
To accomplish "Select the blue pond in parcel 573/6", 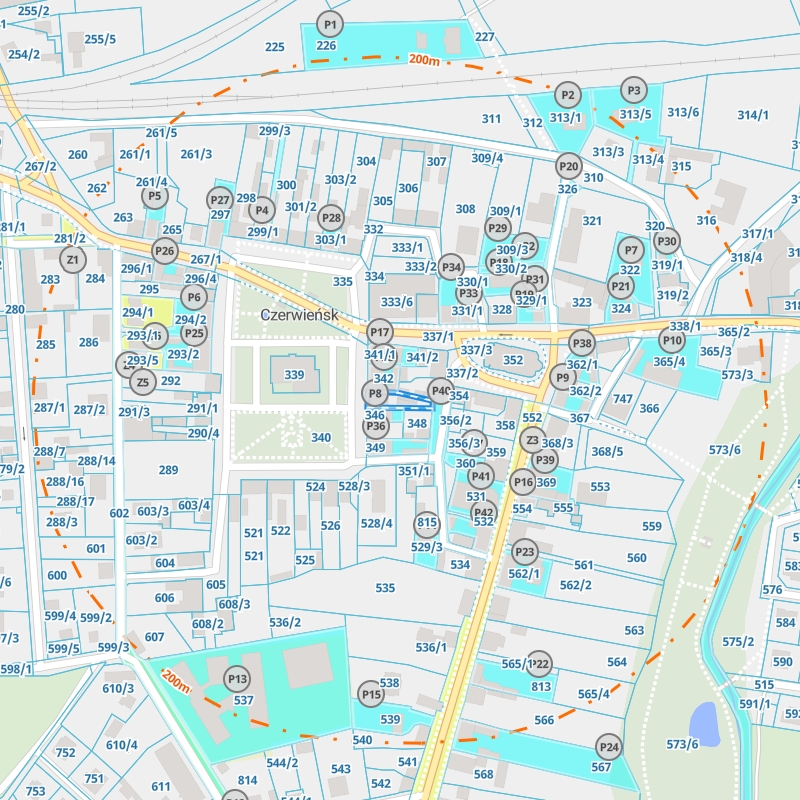I will [704, 722].
